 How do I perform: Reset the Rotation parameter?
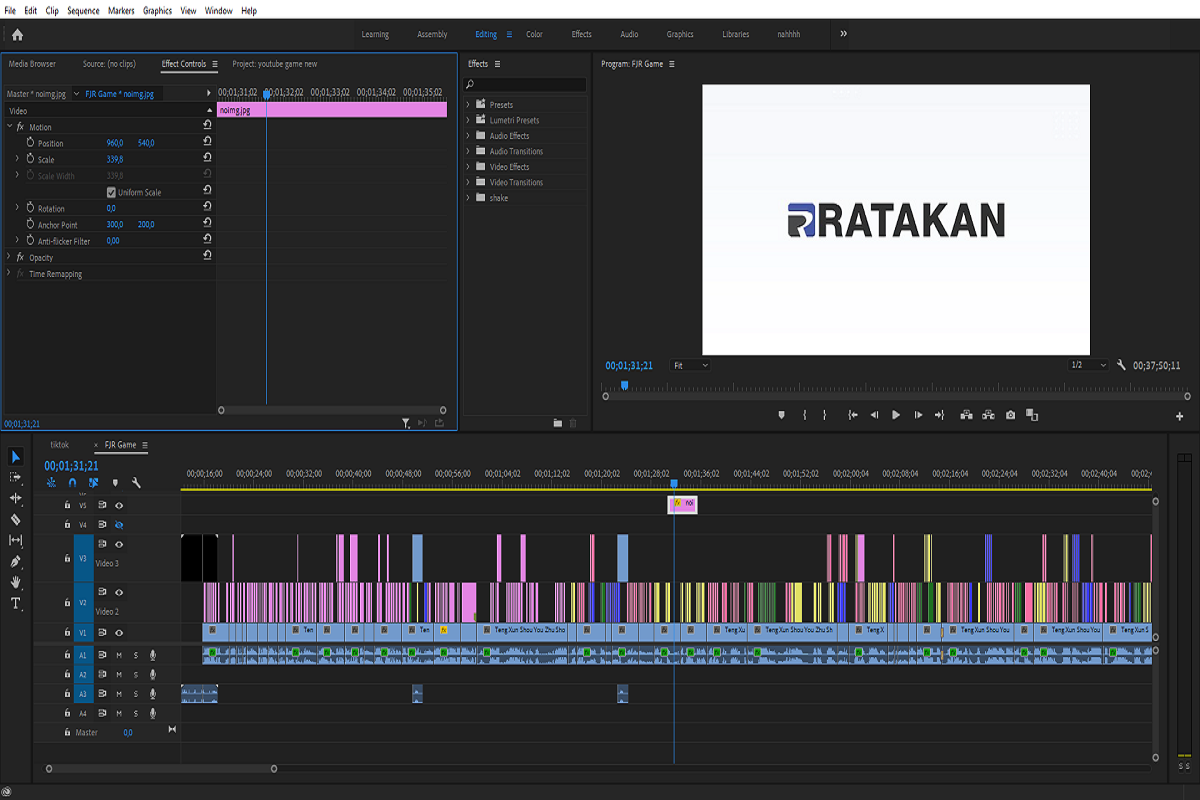[x=207, y=208]
